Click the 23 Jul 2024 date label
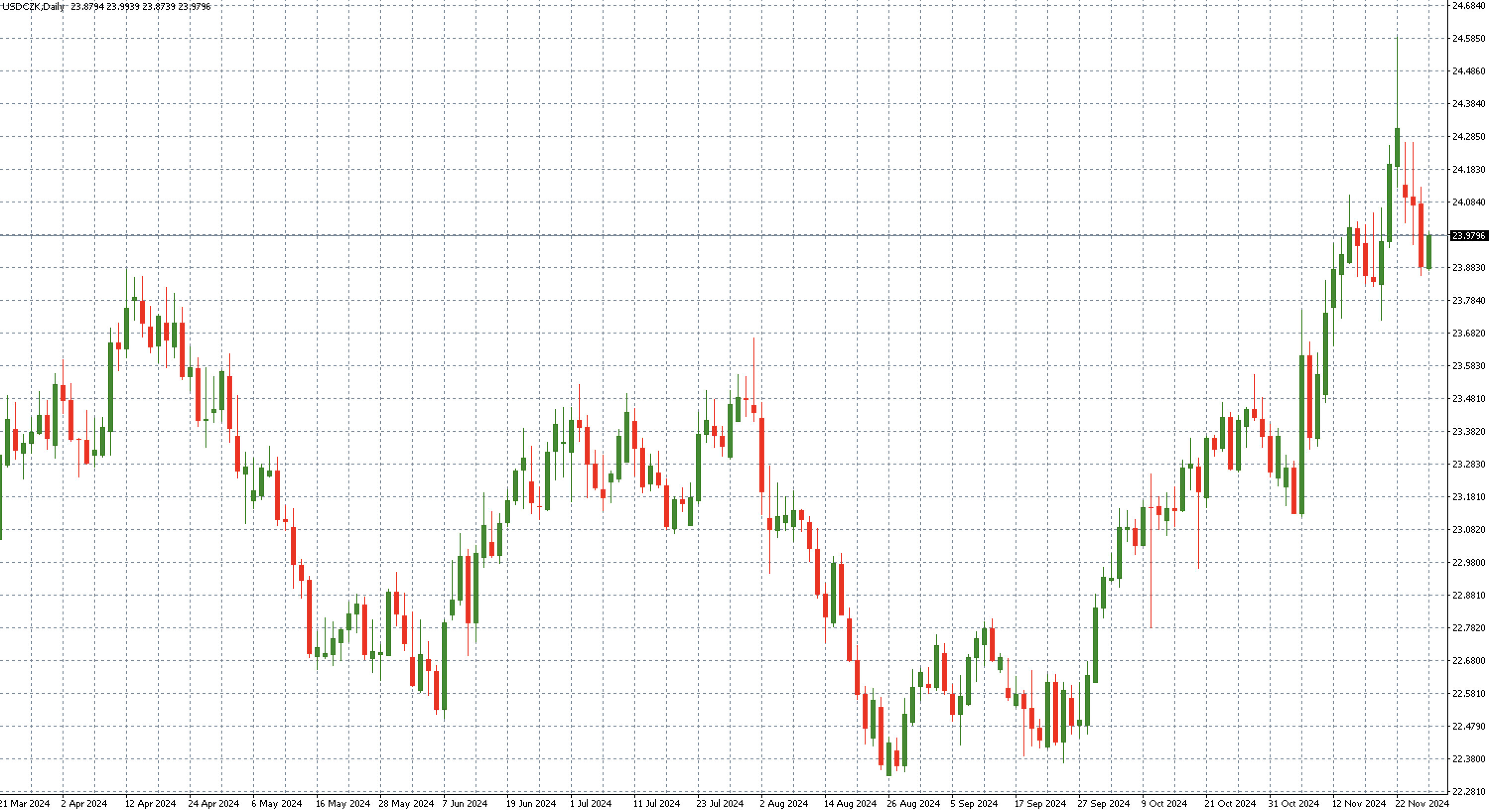This screenshot has height=812, width=1492. [x=719, y=804]
